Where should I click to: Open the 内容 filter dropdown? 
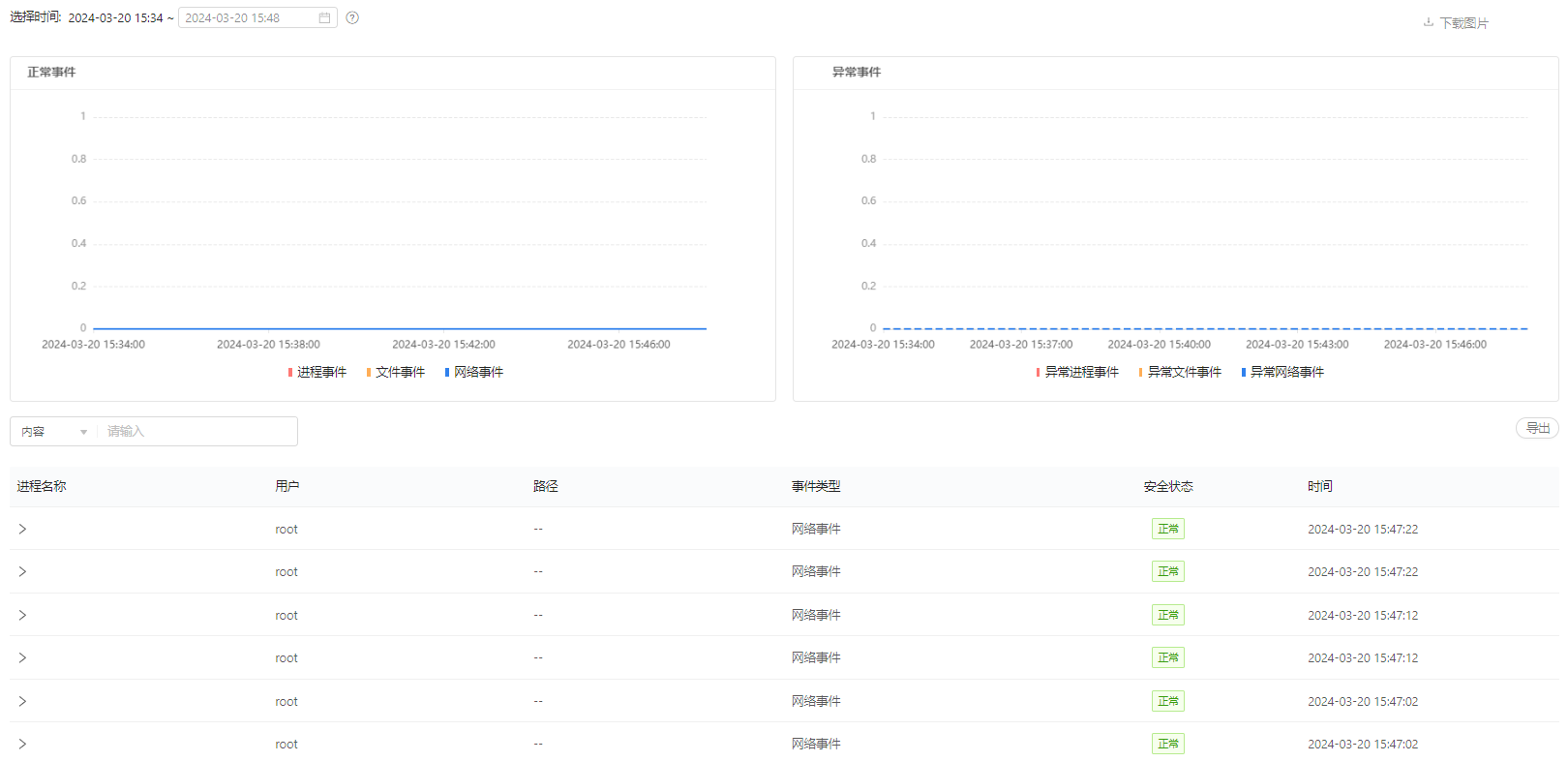[54, 432]
